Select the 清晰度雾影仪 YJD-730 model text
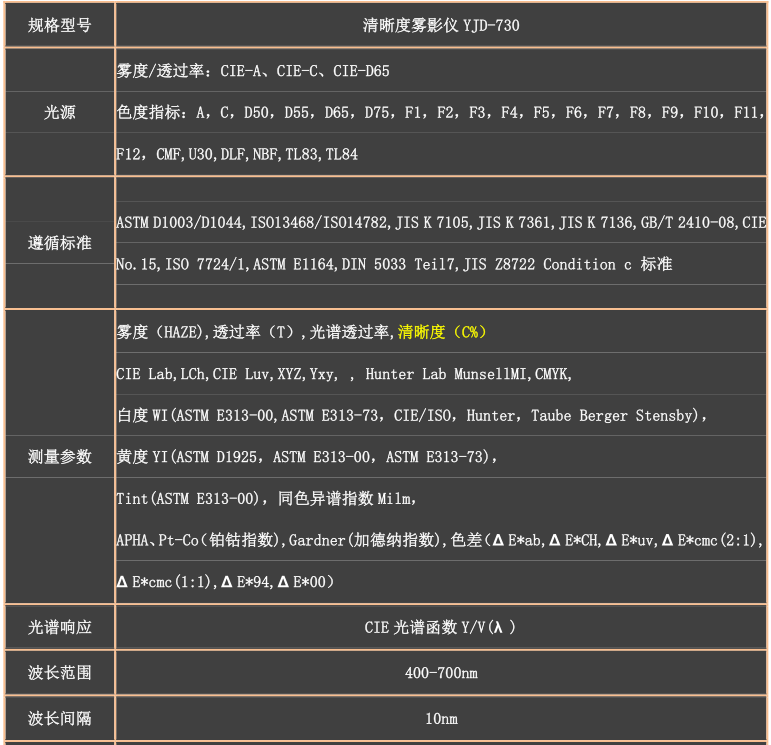This screenshot has width=771, height=745. coord(441,26)
